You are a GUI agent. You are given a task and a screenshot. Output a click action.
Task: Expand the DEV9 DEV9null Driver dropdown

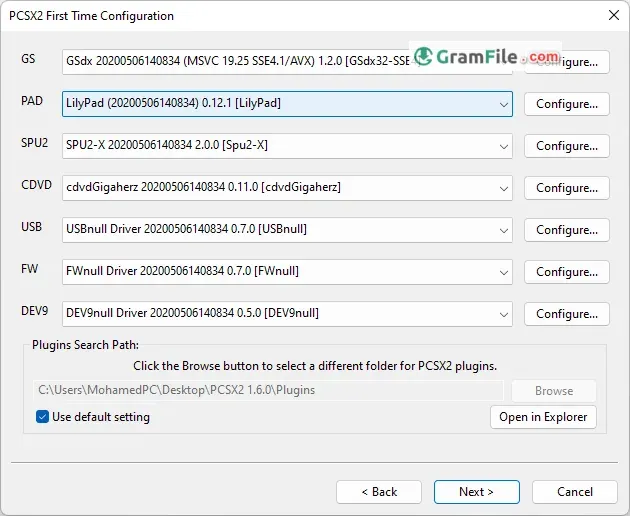[287, 313]
